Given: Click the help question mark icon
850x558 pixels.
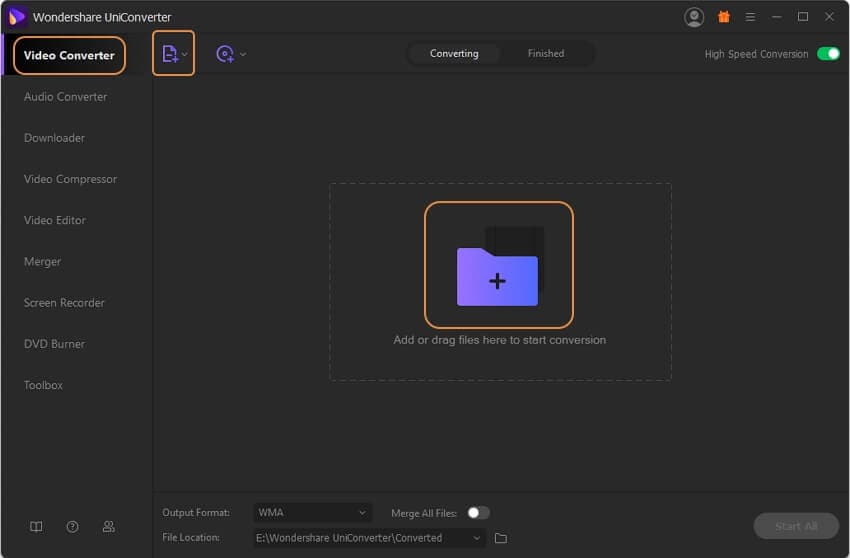Looking at the screenshot, I should [72, 527].
